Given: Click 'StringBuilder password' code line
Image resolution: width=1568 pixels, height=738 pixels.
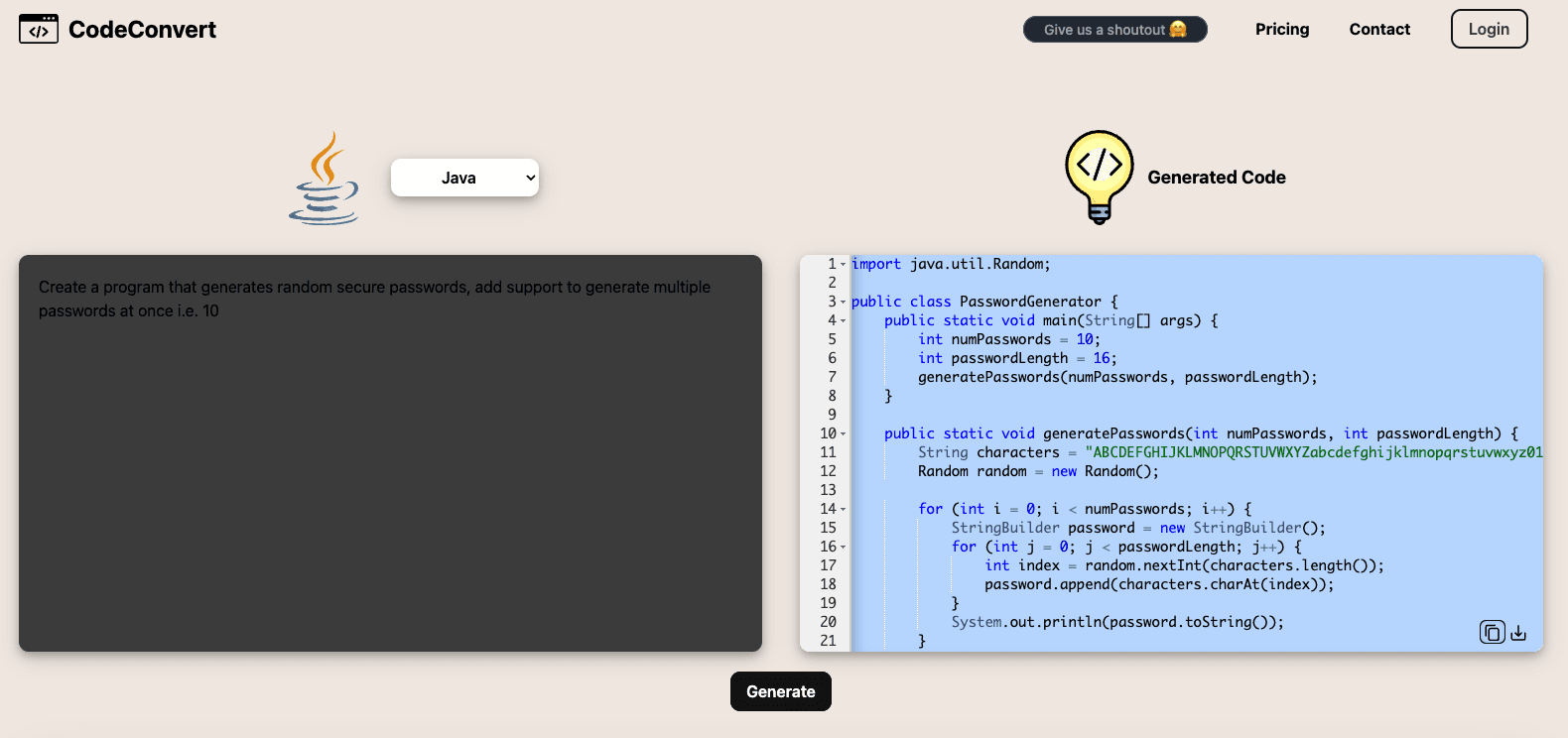Looking at the screenshot, I should [1138, 528].
